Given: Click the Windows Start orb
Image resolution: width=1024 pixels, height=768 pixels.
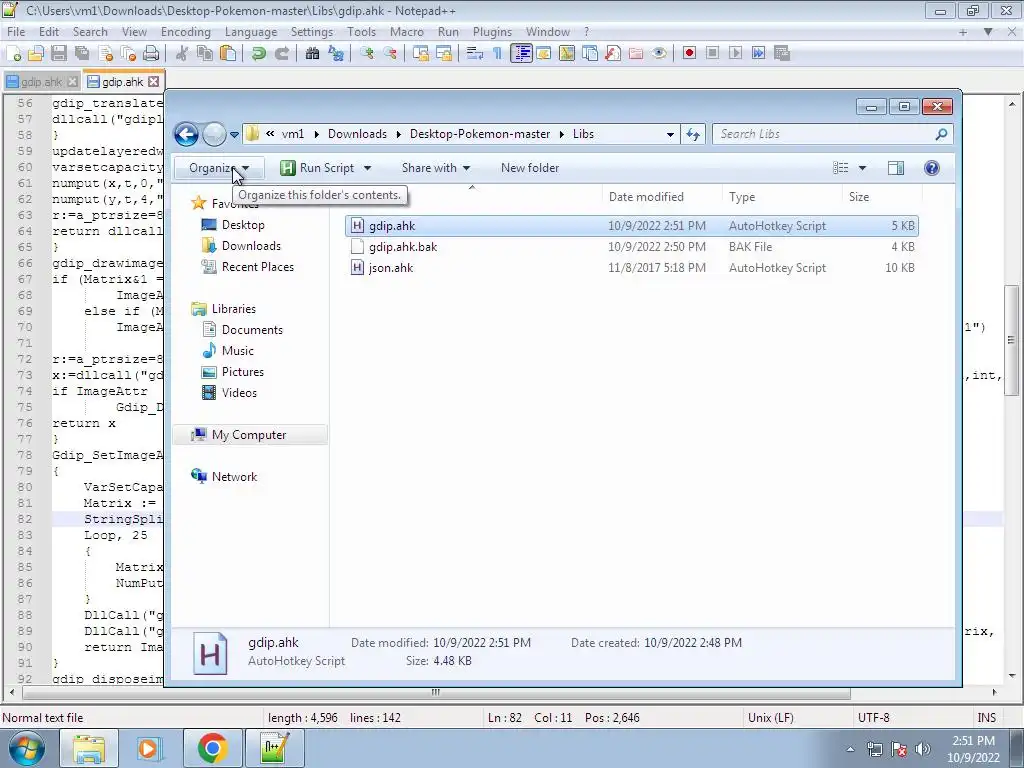Looking at the screenshot, I should tap(26, 748).
